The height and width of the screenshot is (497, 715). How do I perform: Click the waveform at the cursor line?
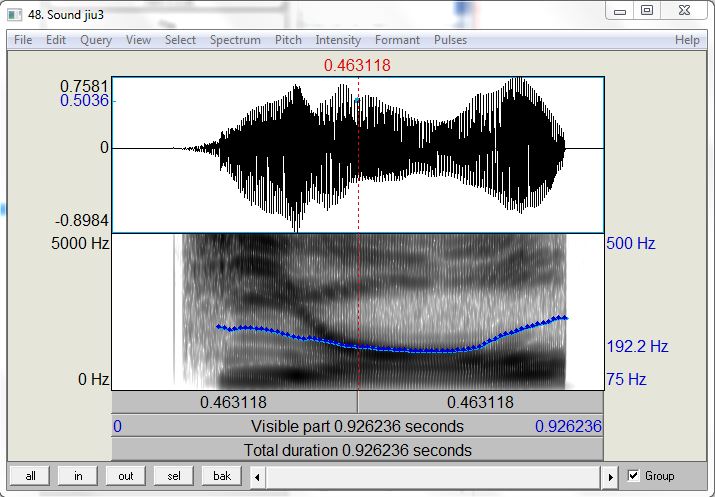tap(358, 155)
